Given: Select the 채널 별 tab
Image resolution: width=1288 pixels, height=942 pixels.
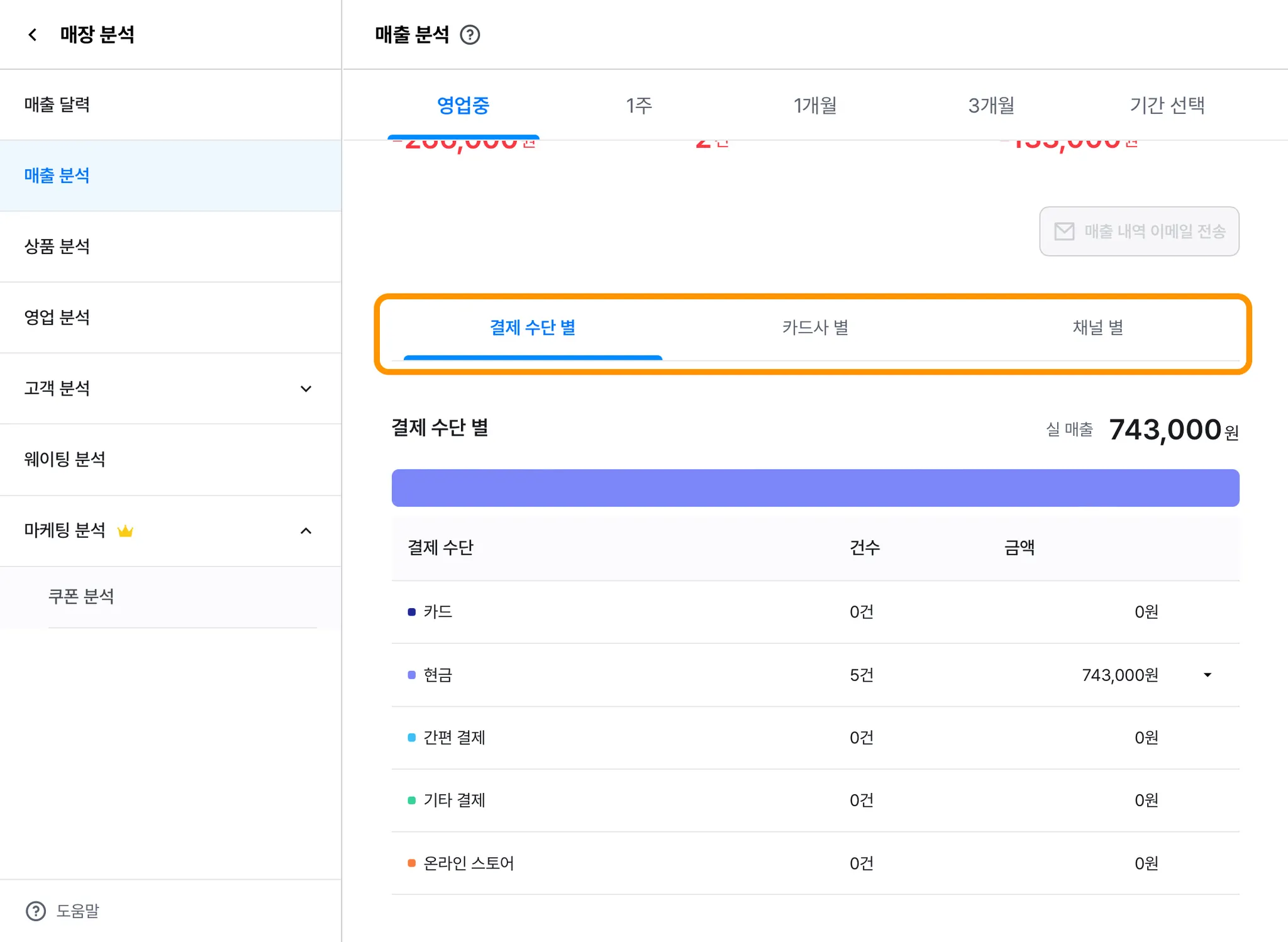Looking at the screenshot, I should (1097, 328).
